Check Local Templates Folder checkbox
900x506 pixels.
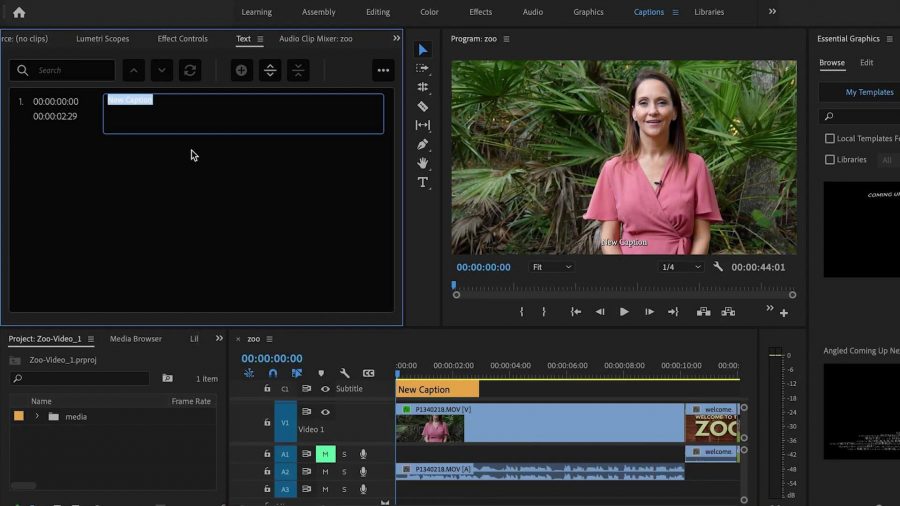pyautogui.click(x=829, y=138)
